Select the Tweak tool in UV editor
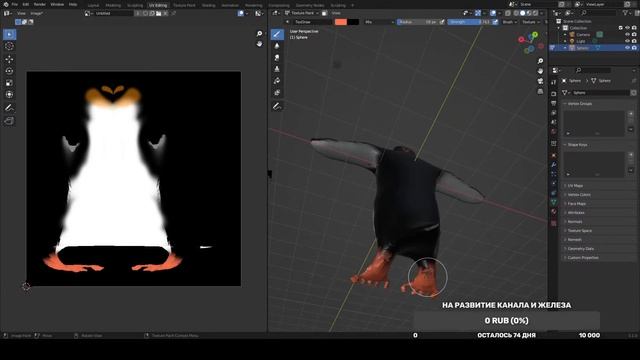Screen dimensions: 640x360 coord(9,34)
